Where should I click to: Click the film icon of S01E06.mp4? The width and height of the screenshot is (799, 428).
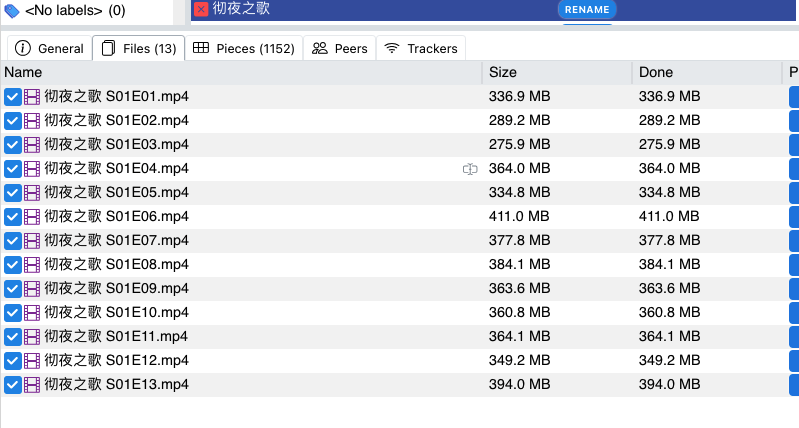32,216
